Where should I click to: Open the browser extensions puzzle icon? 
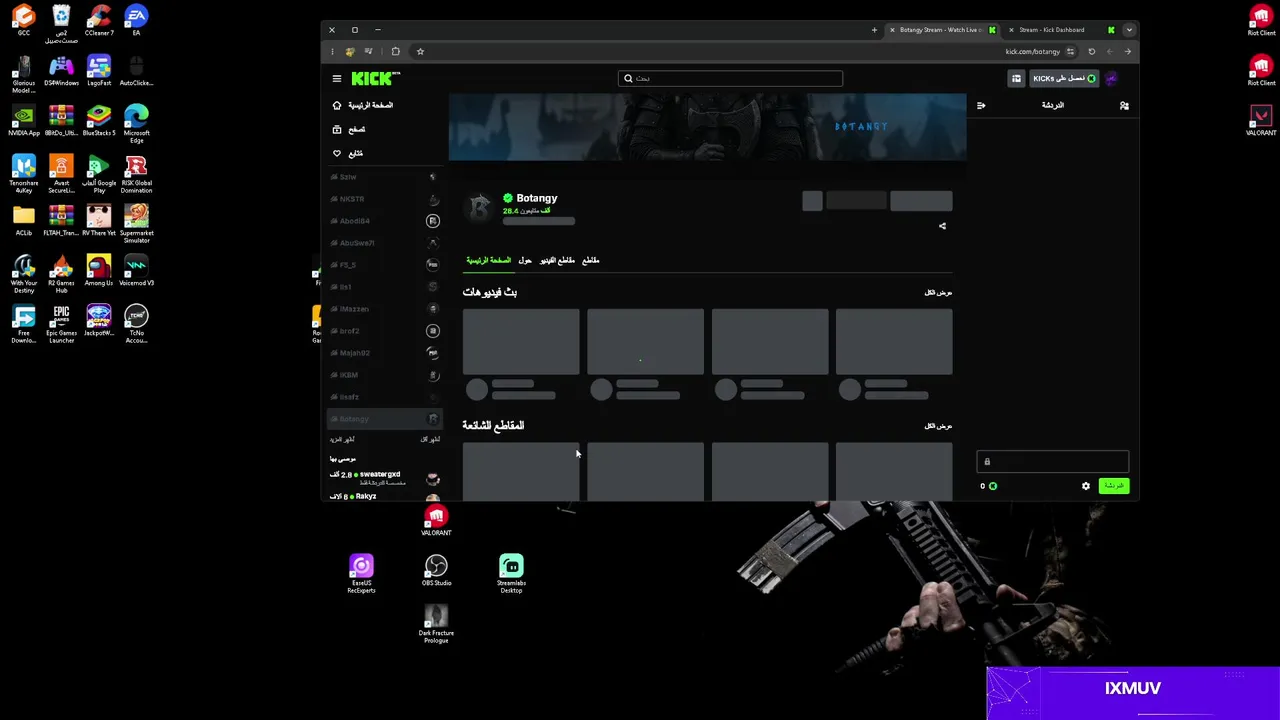point(396,52)
